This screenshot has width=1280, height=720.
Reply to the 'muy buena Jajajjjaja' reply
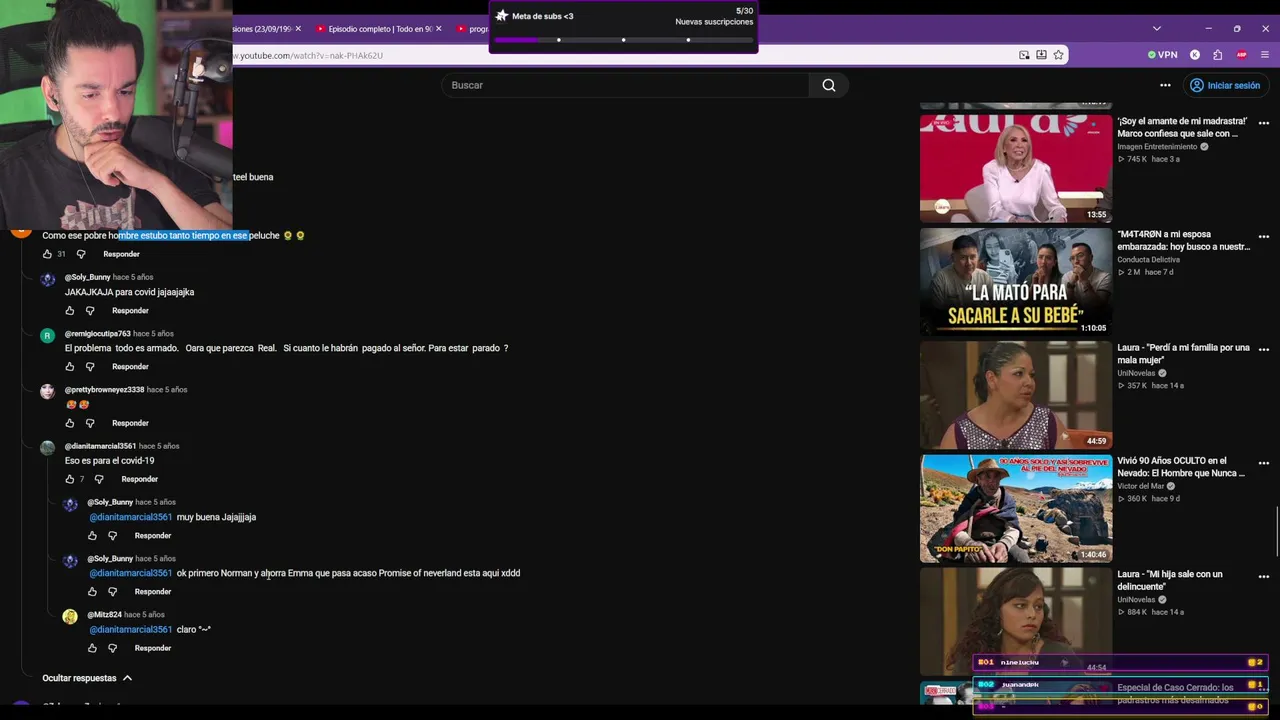point(153,536)
